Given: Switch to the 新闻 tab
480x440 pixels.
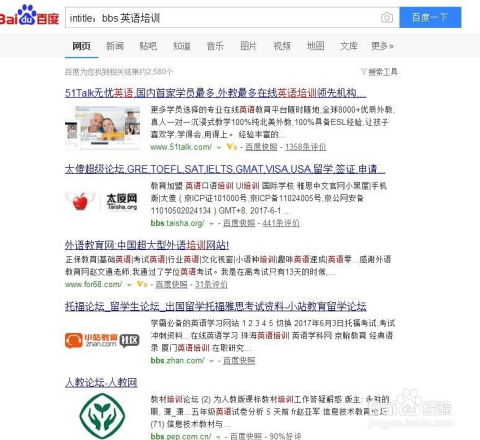Looking at the screenshot, I should coord(115,46).
